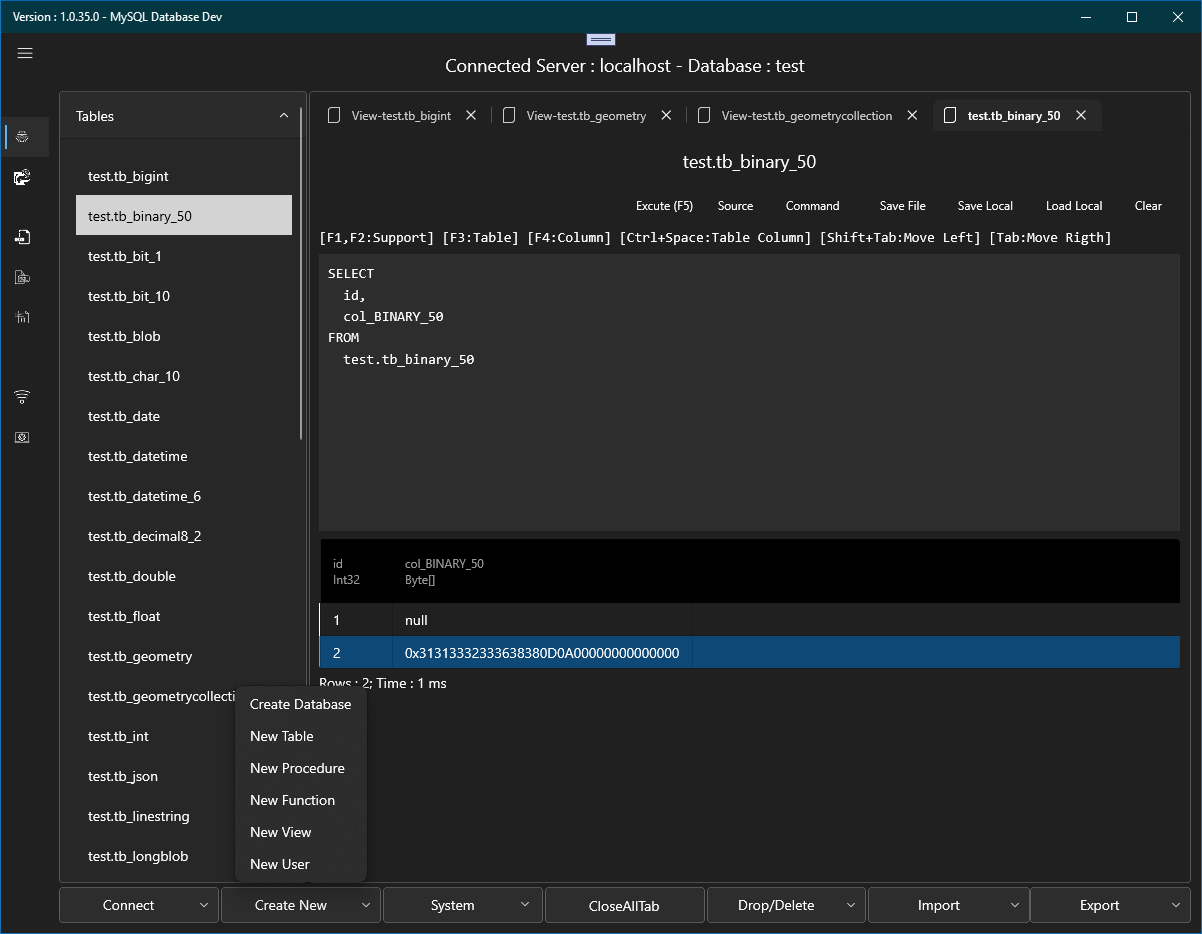Choose New View from popup menu
The width and height of the screenshot is (1202, 934).
click(300, 832)
